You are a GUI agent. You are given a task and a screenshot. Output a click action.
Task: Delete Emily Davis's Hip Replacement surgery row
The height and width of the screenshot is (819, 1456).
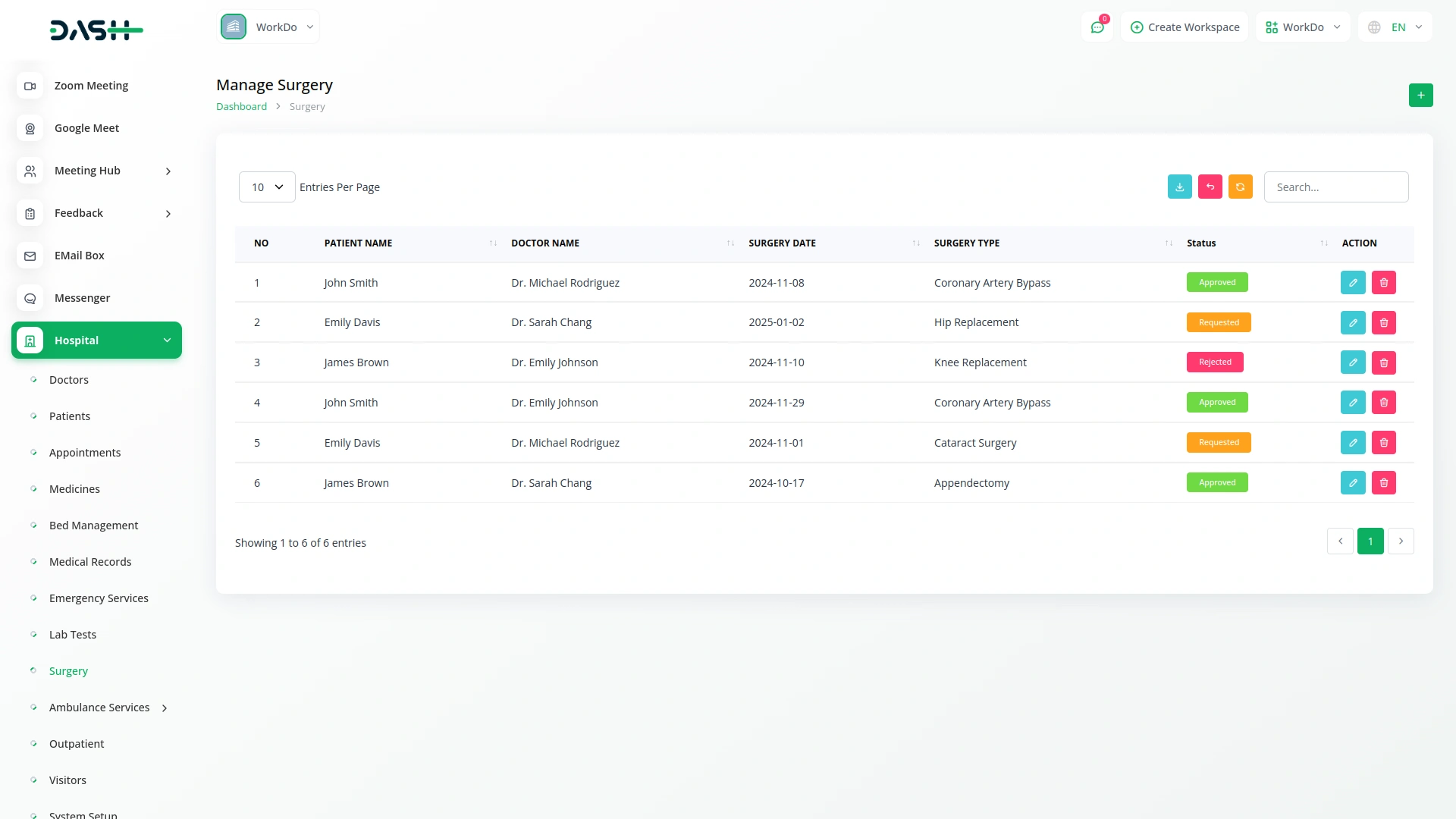coord(1383,322)
